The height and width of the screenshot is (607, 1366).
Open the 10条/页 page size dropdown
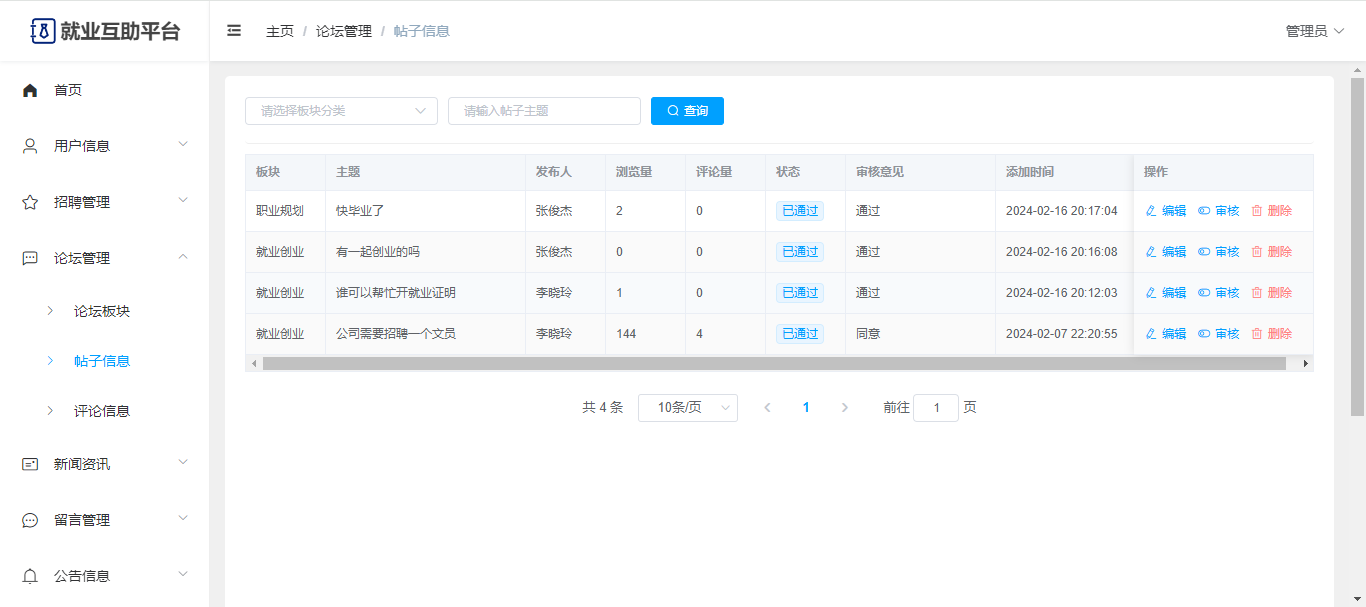click(x=687, y=408)
